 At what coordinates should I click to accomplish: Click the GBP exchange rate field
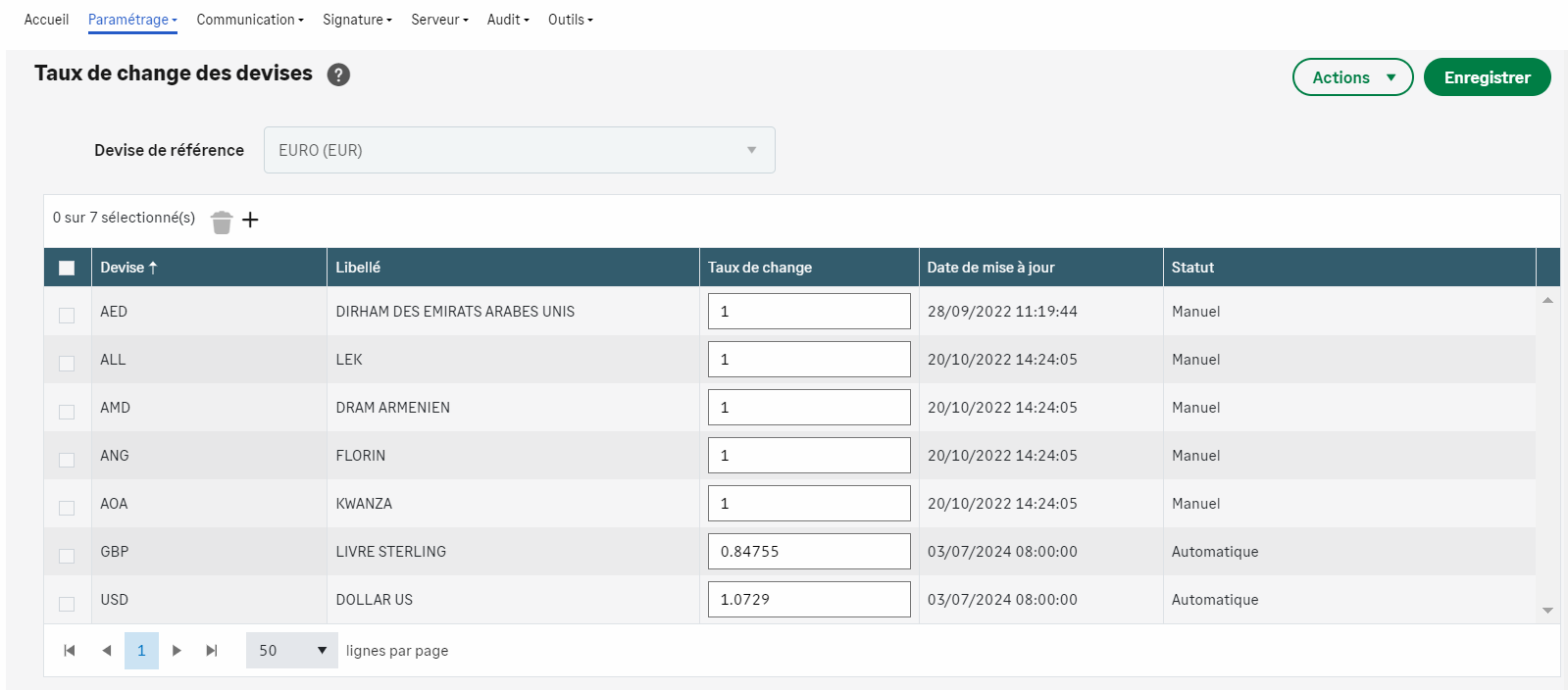click(x=809, y=552)
